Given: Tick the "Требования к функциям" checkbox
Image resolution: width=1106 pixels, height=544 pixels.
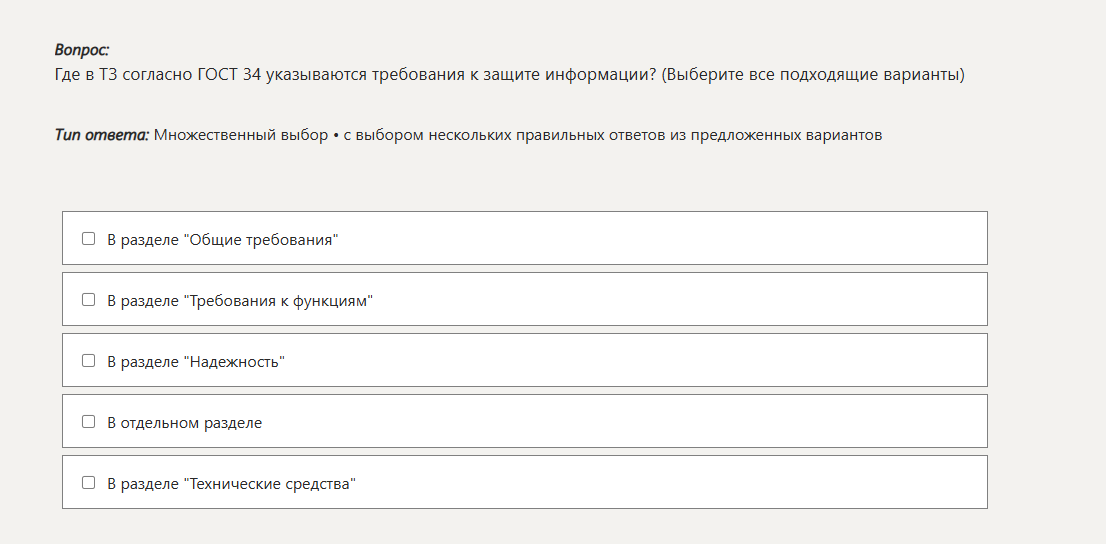Looking at the screenshot, I should click(89, 300).
